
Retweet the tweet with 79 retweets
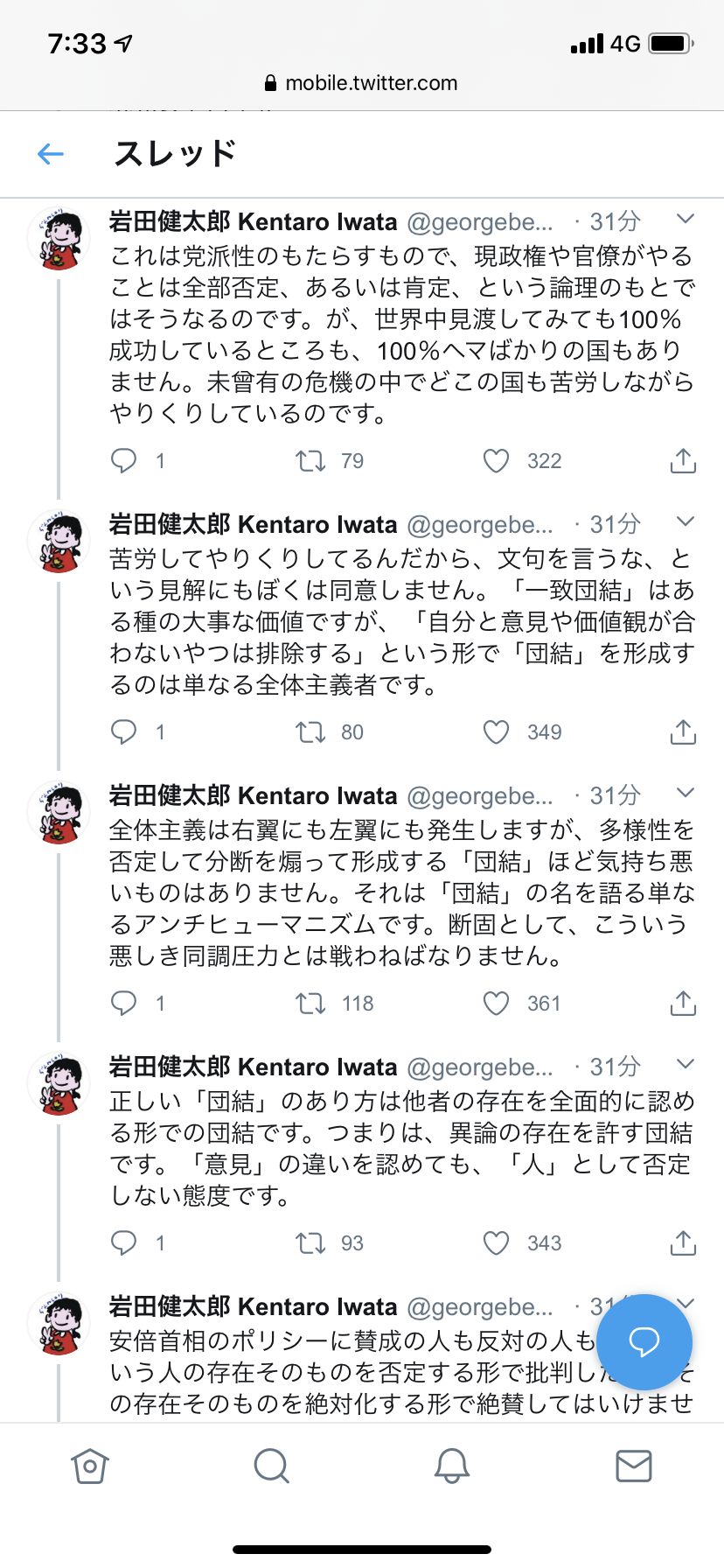310,461
